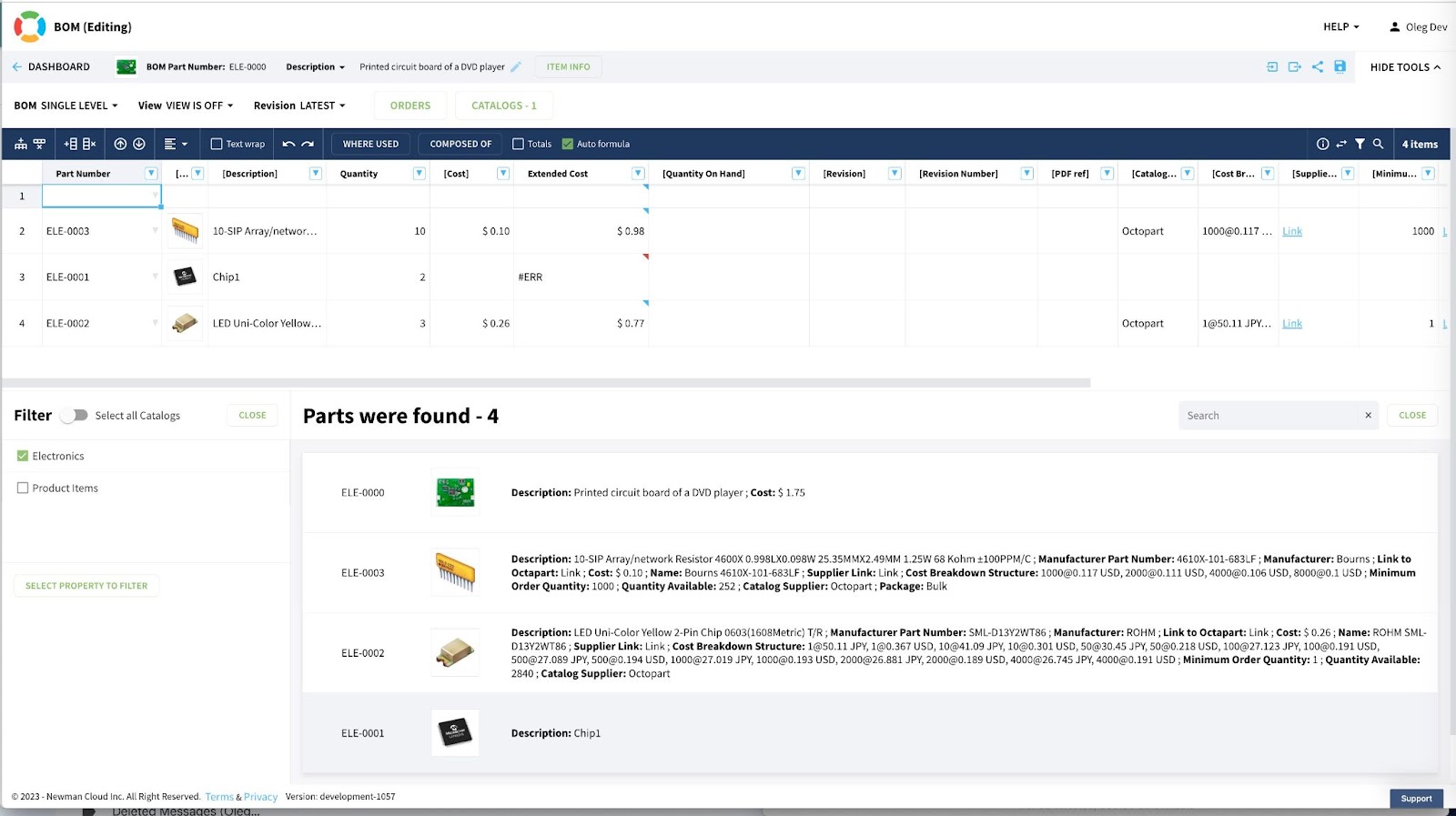
Task: Open the filter funnel in the grid toolbar
Action: point(1360,144)
